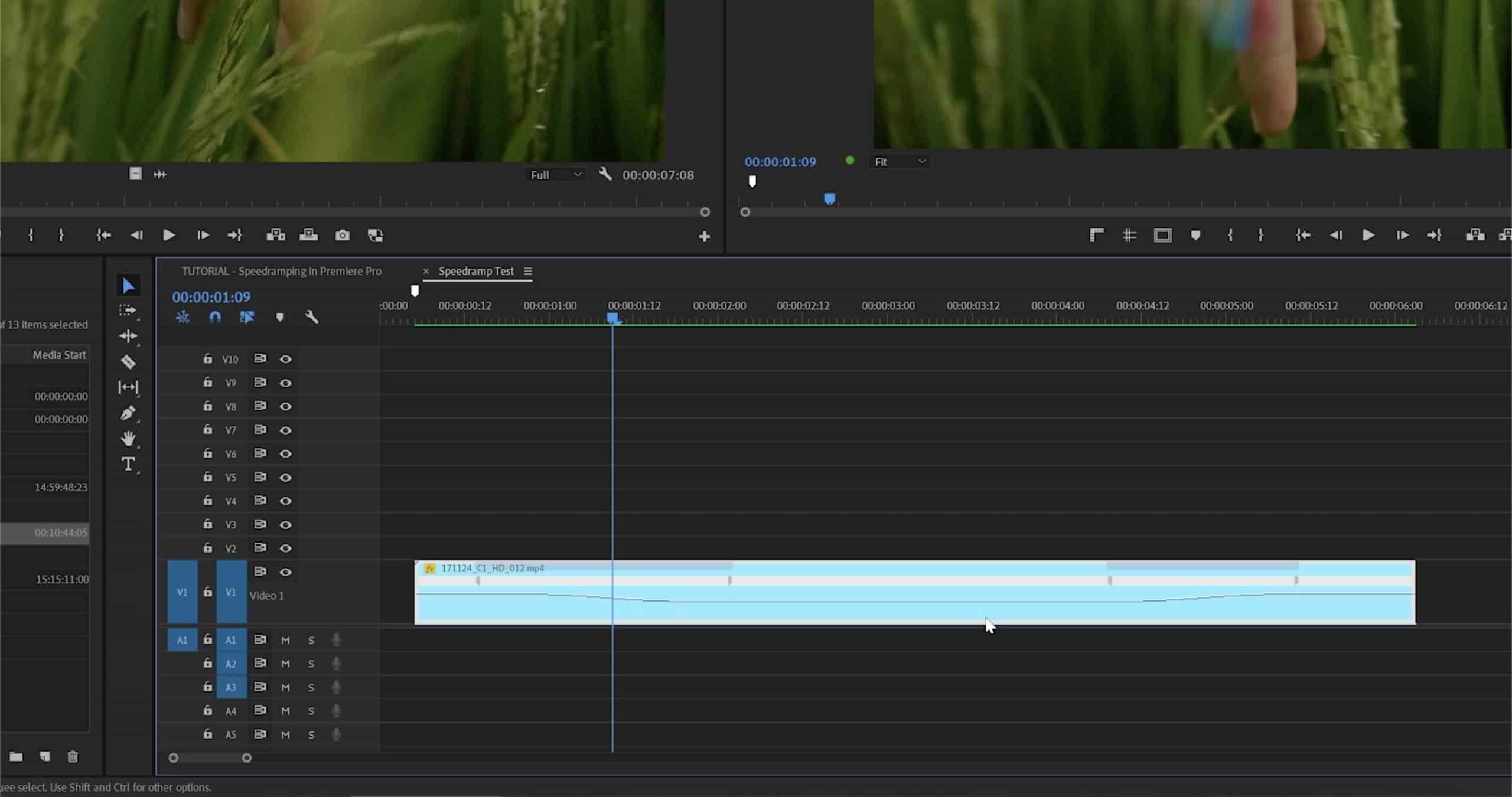Open timeline display settings wrench
The height and width of the screenshot is (797, 1512).
[x=312, y=317]
